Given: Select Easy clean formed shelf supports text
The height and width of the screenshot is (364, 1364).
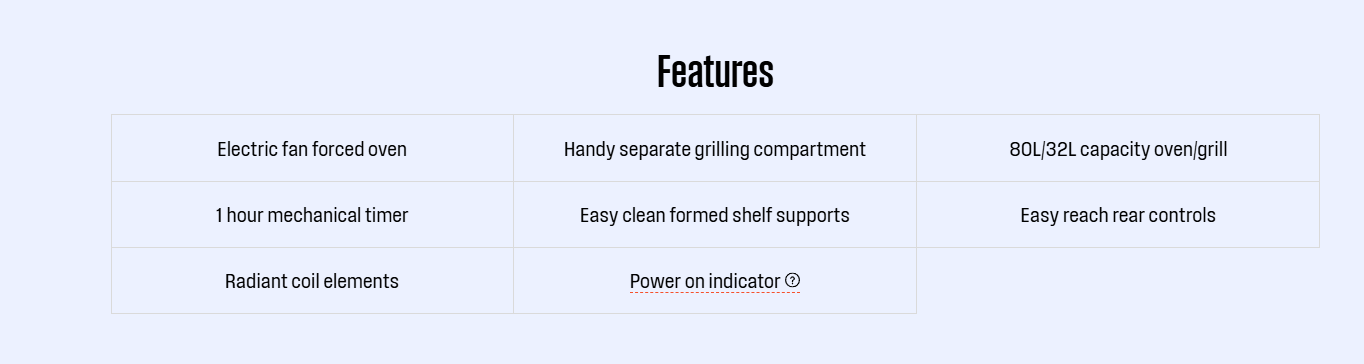Looking at the screenshot, I should (715, 215).
